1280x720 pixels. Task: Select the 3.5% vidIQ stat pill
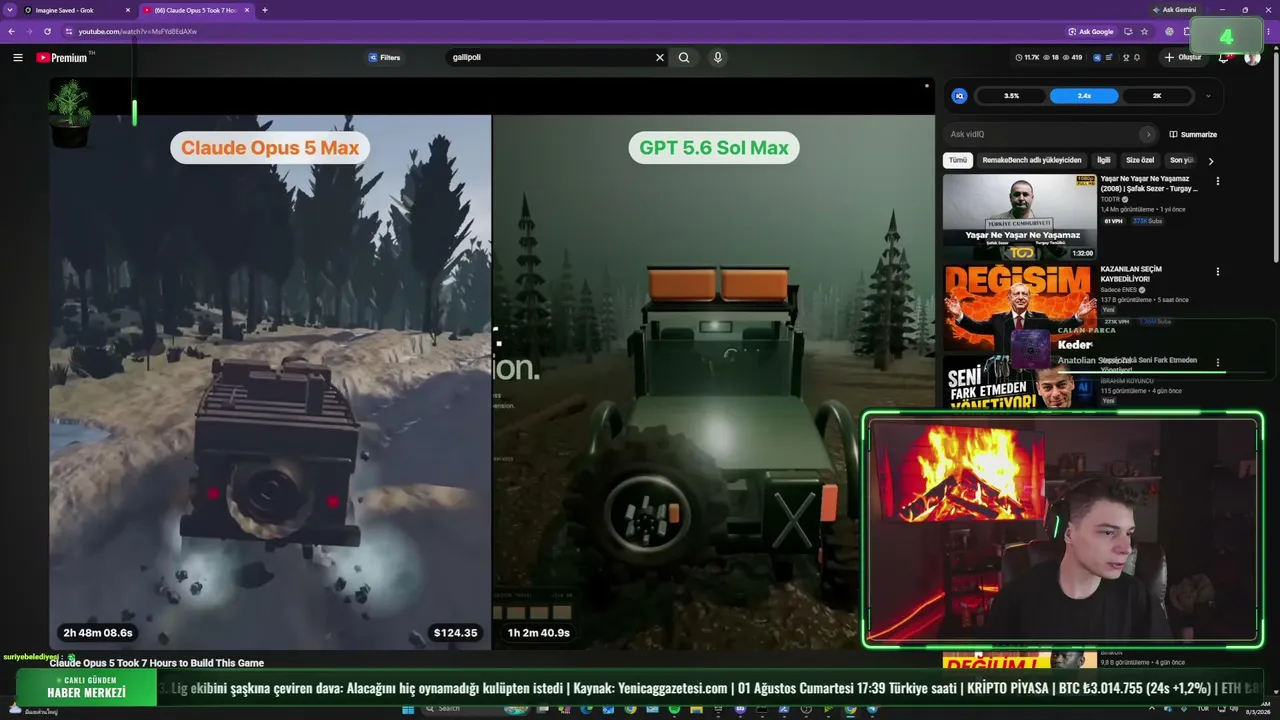point(1011,96)
